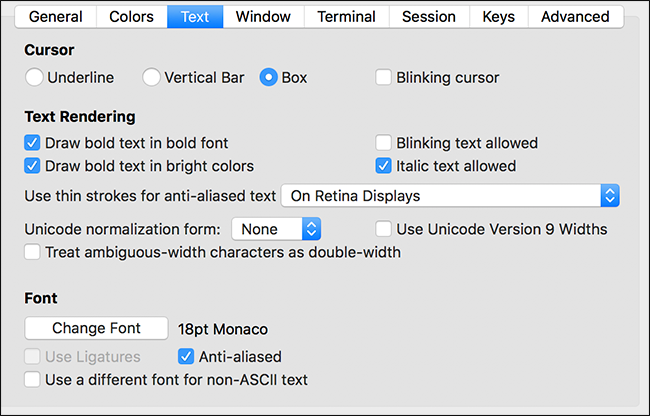Open the Session tab
Image resolution: width=650 pixels, height=416 pixels.
click(x=429, y=17)
